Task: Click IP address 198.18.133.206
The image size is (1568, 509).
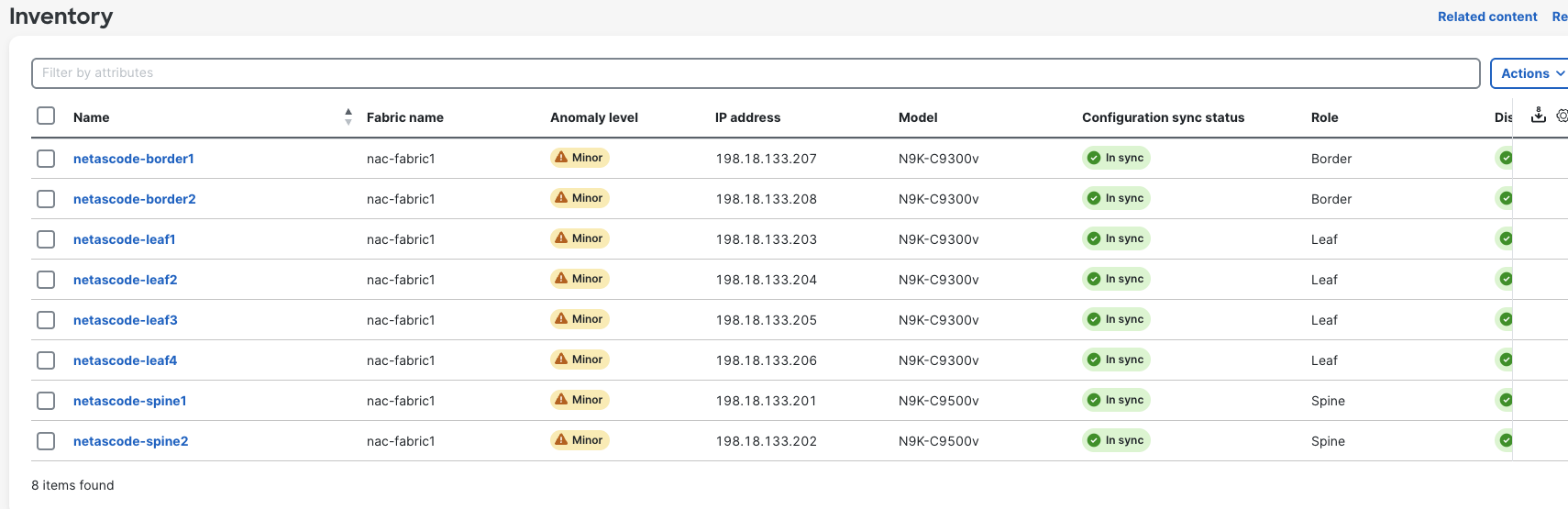Action: tap(767, 360)
